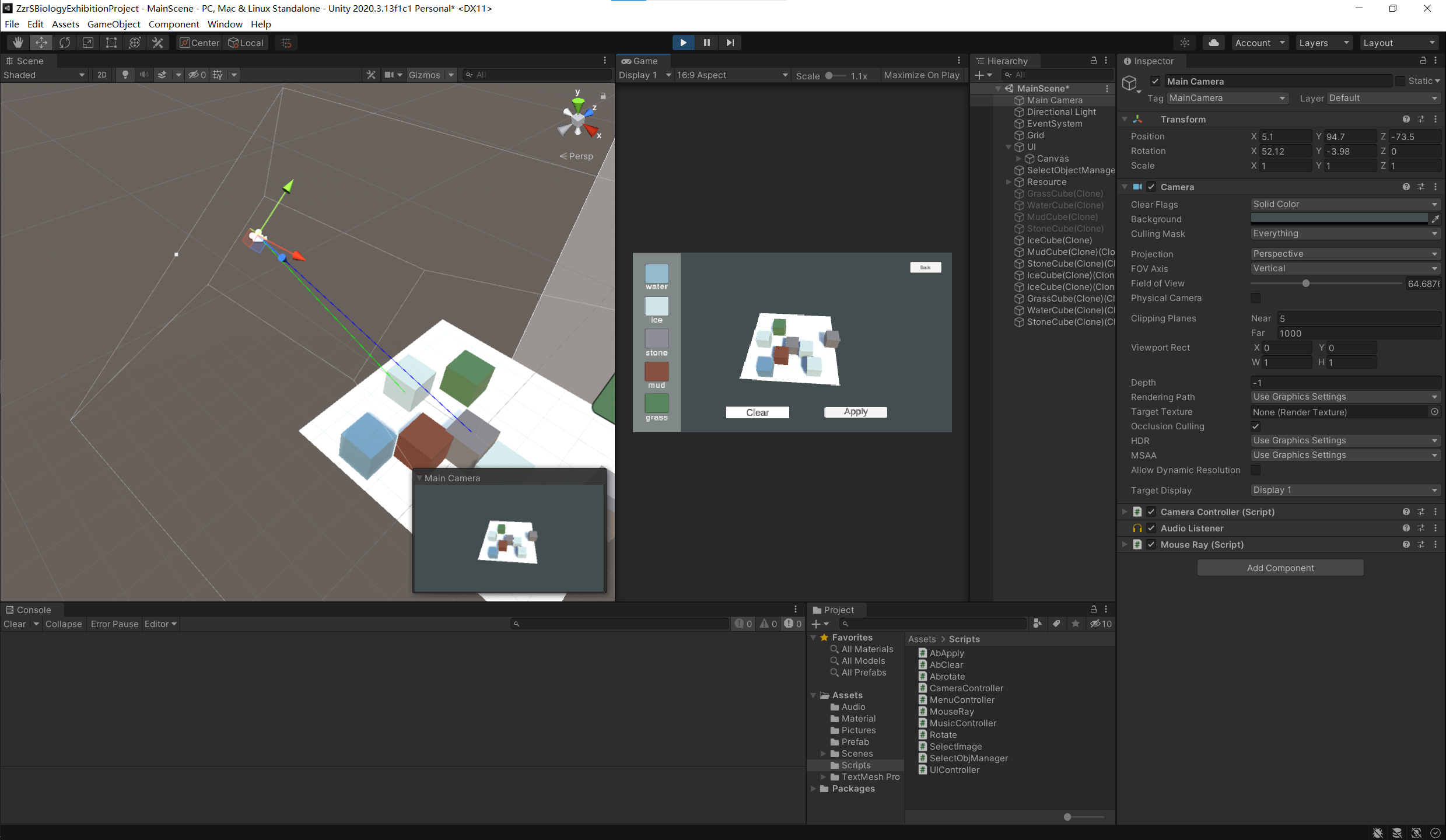Expand Canvas in Hierarchy
The height and width of the screenshot is (840, 1446).
click(1018, 159)
